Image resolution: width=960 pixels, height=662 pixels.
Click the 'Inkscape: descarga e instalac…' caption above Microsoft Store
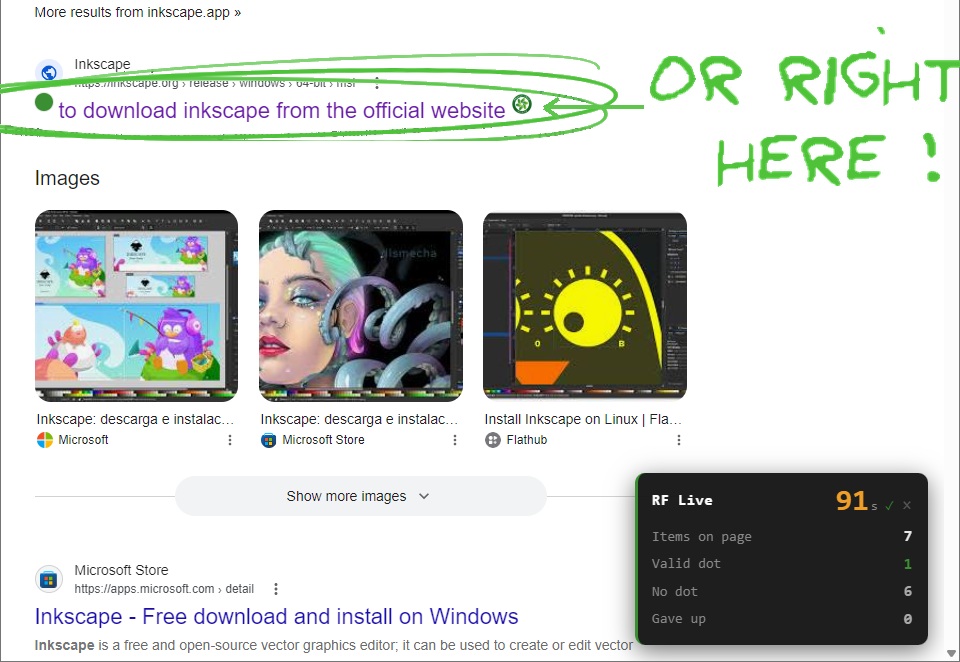359,419
